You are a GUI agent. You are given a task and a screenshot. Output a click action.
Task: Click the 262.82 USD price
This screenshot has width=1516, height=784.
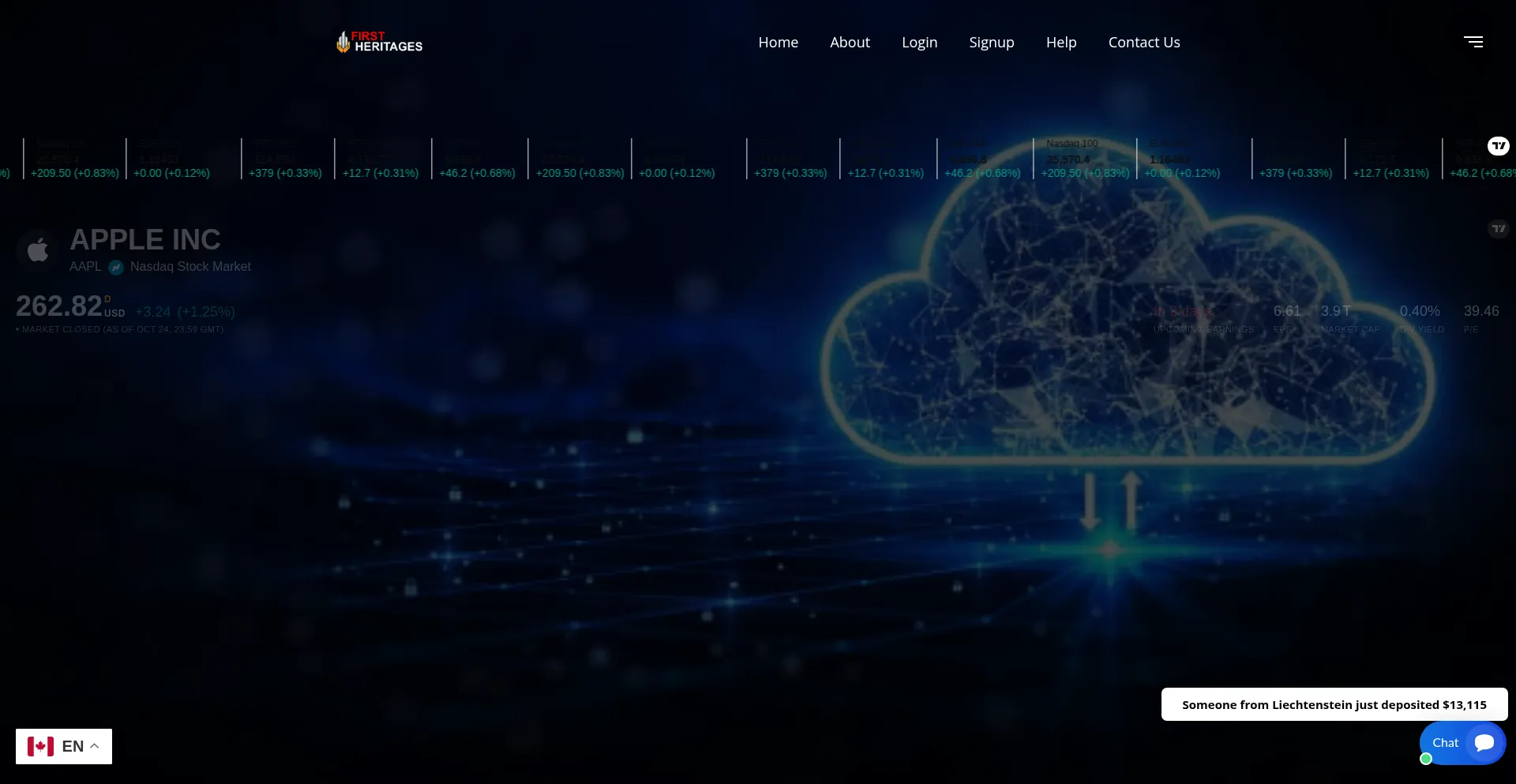point(60,306)
